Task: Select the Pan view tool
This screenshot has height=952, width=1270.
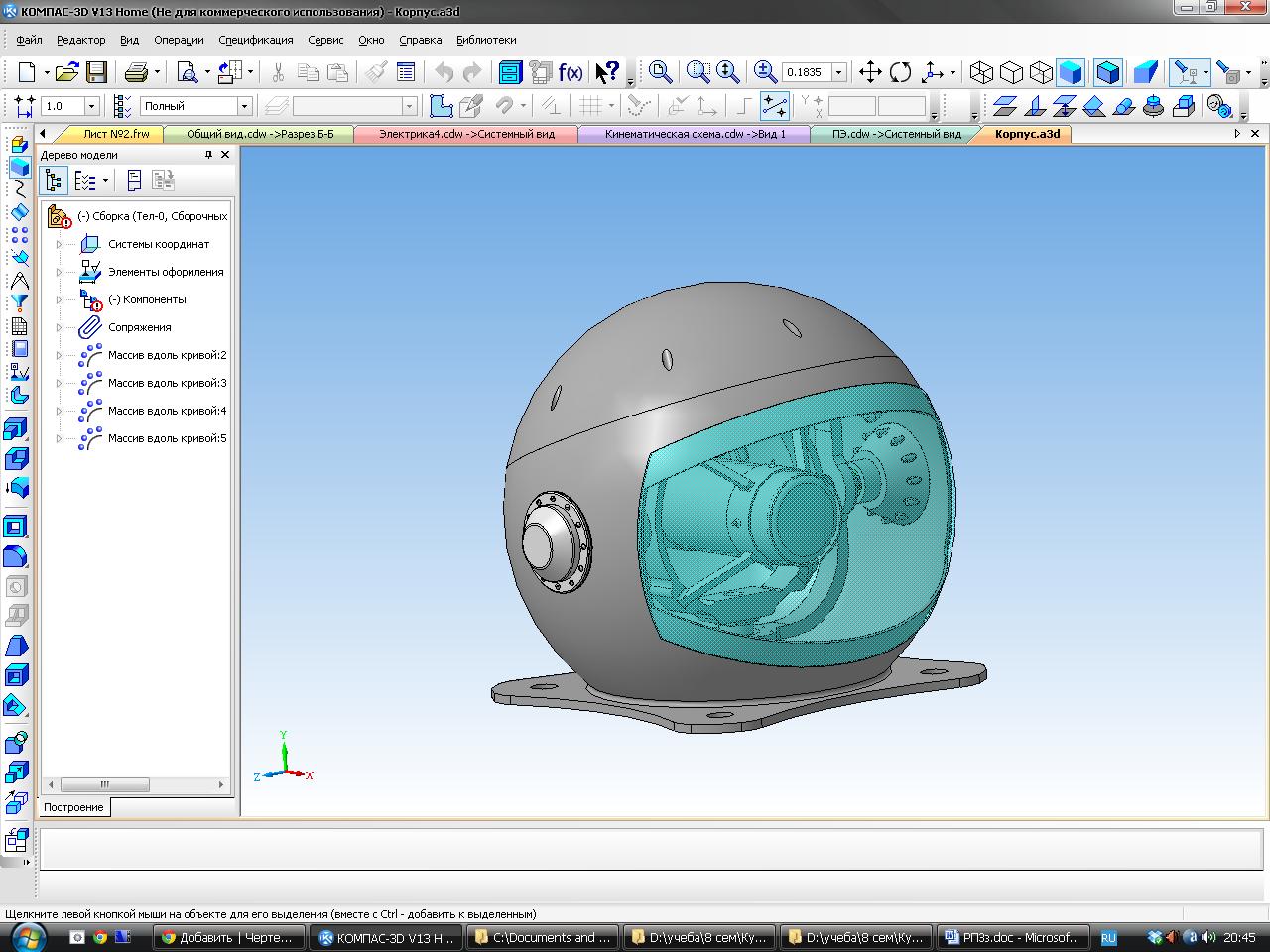Action: click(870, 72)
